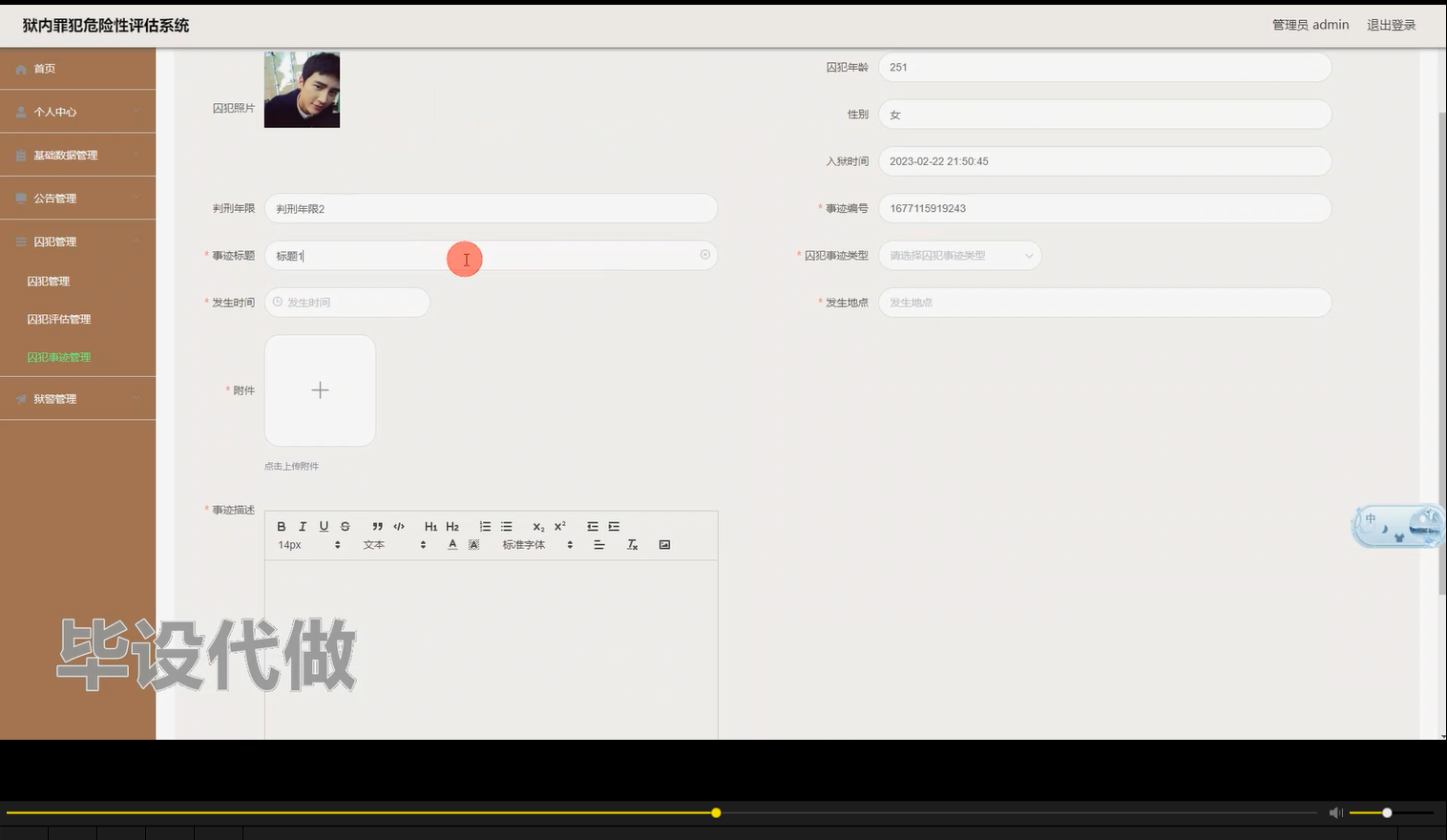Toggle italic formatting in the editor
Viewport: 1447px width, 840px height.
[x=303, y=526]
